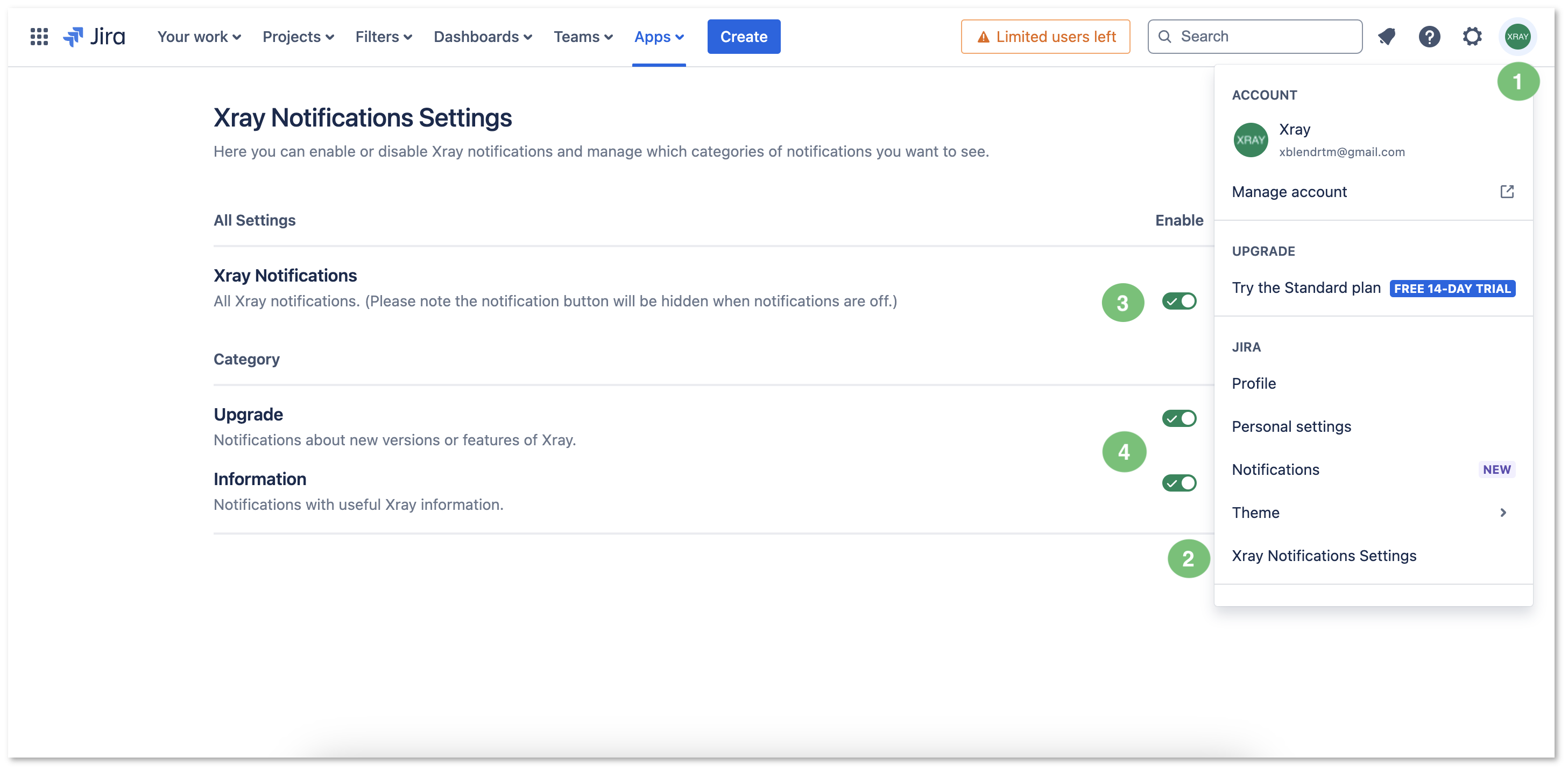Open the notifications bell icon

point(1387,37)
